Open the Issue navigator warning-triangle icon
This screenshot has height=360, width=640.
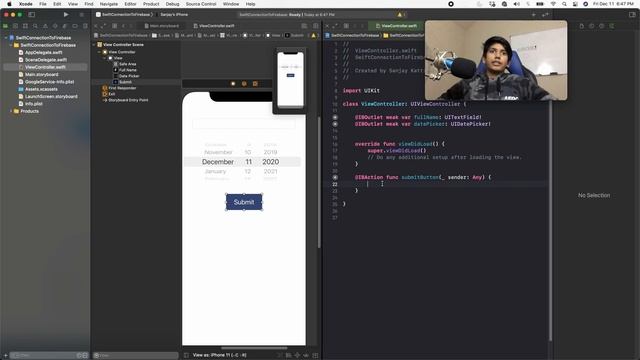[45, 26]
